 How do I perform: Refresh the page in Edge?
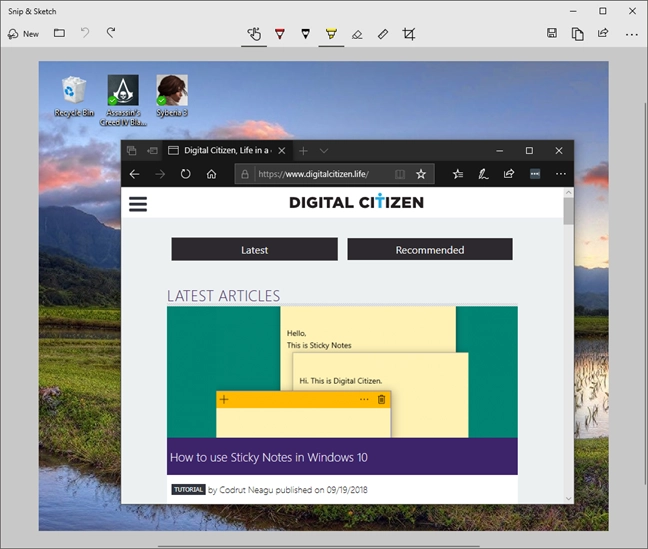(186, 174)
